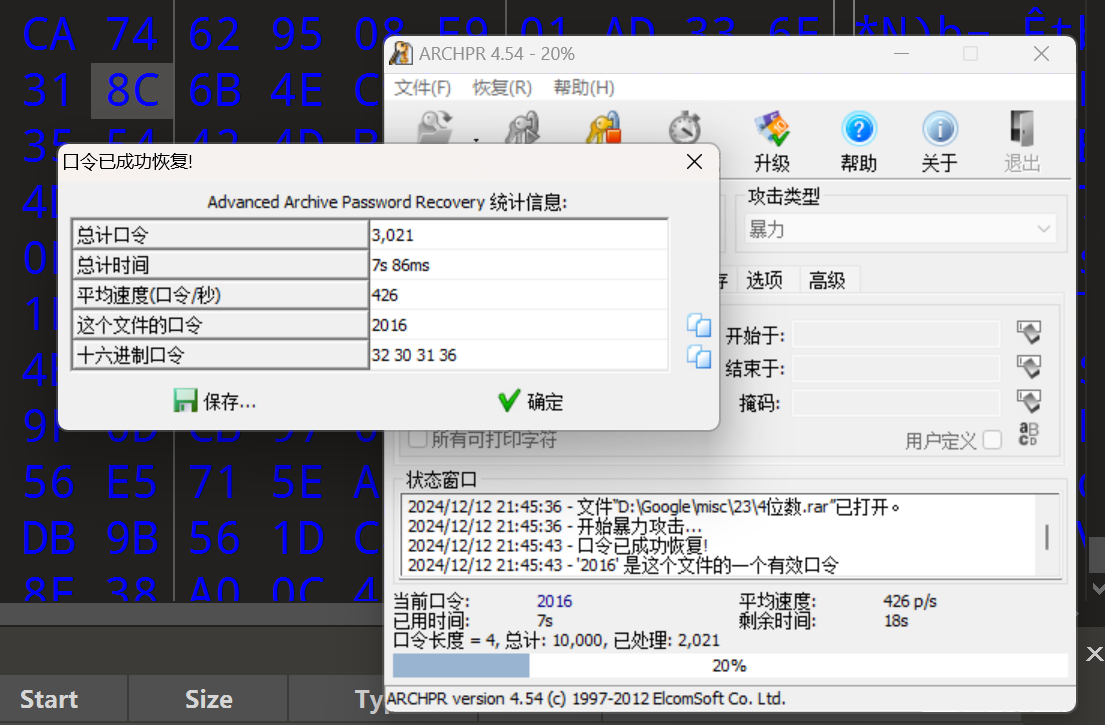
Task: Click the 3,021 total passwords cell
Action: tap(519, 235)
